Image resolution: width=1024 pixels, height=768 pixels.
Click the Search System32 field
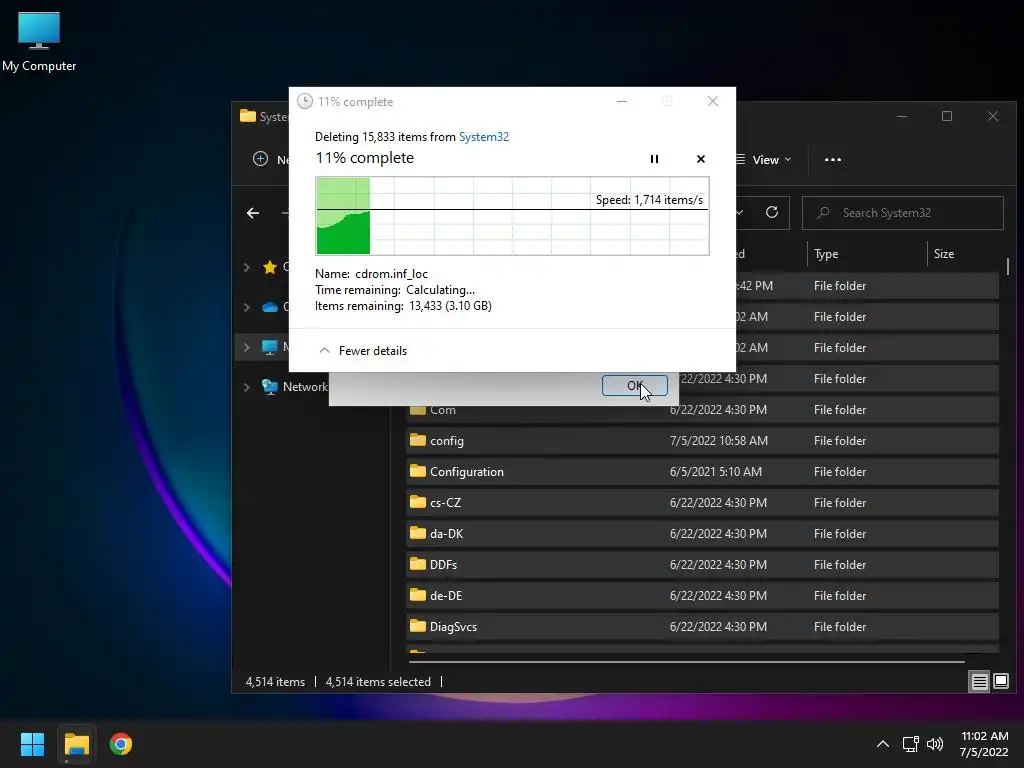tap(903, 213)
